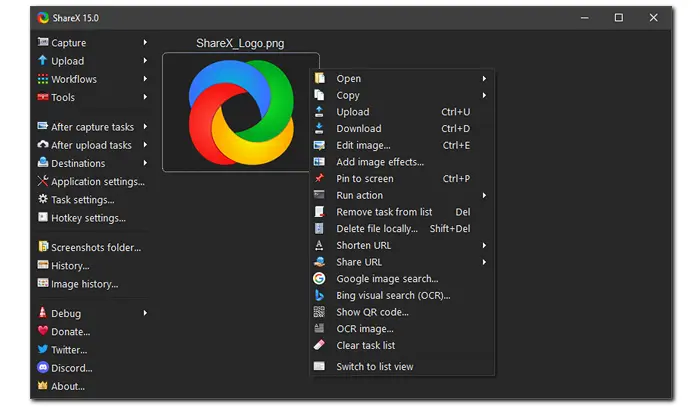Open Hotkey settings... from sidebar

(x=88, y=218)
